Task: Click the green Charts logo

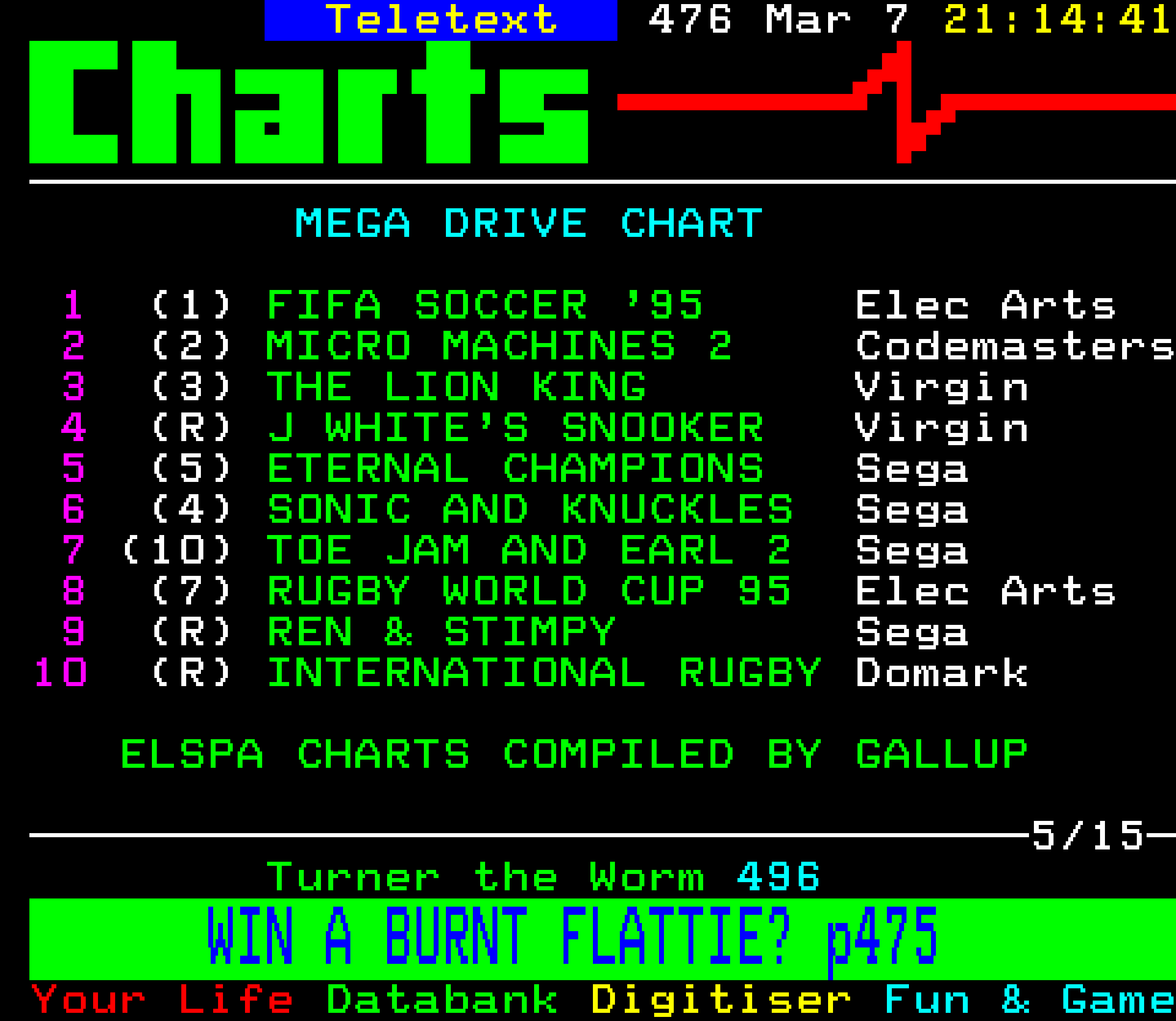Action: tap(309, 102)
